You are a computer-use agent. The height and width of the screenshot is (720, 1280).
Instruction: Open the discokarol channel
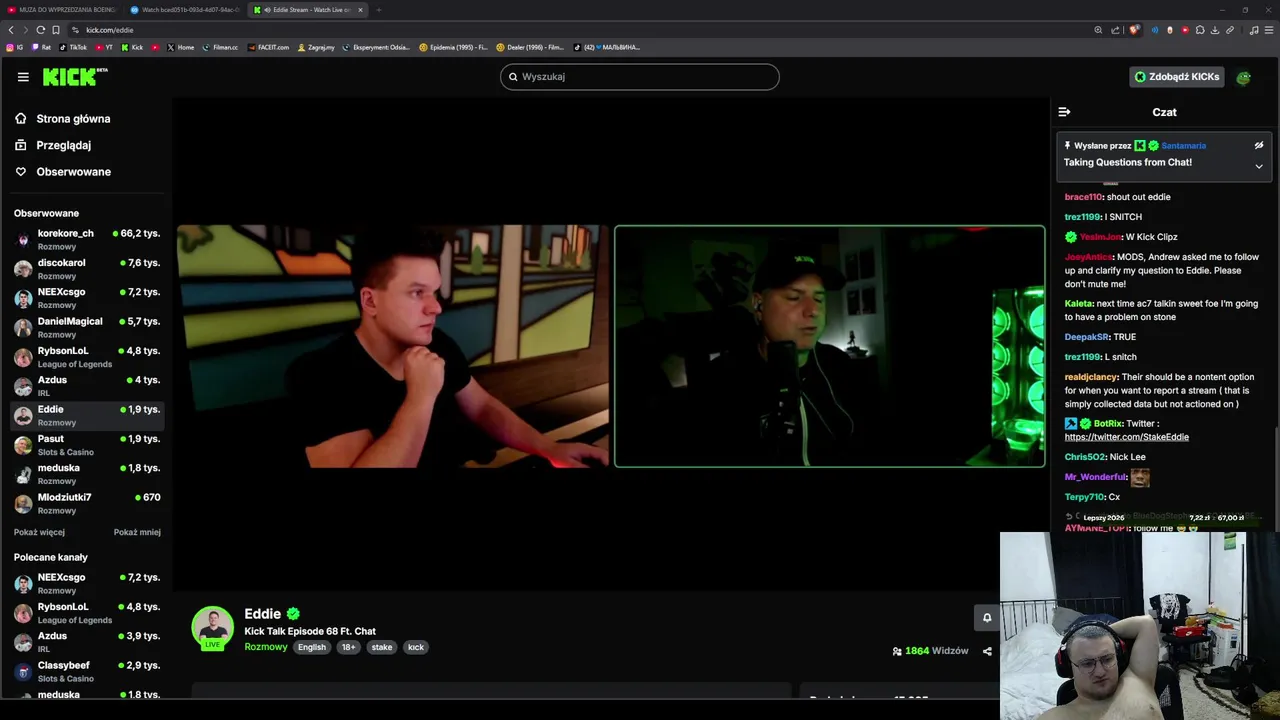point(88,268)
